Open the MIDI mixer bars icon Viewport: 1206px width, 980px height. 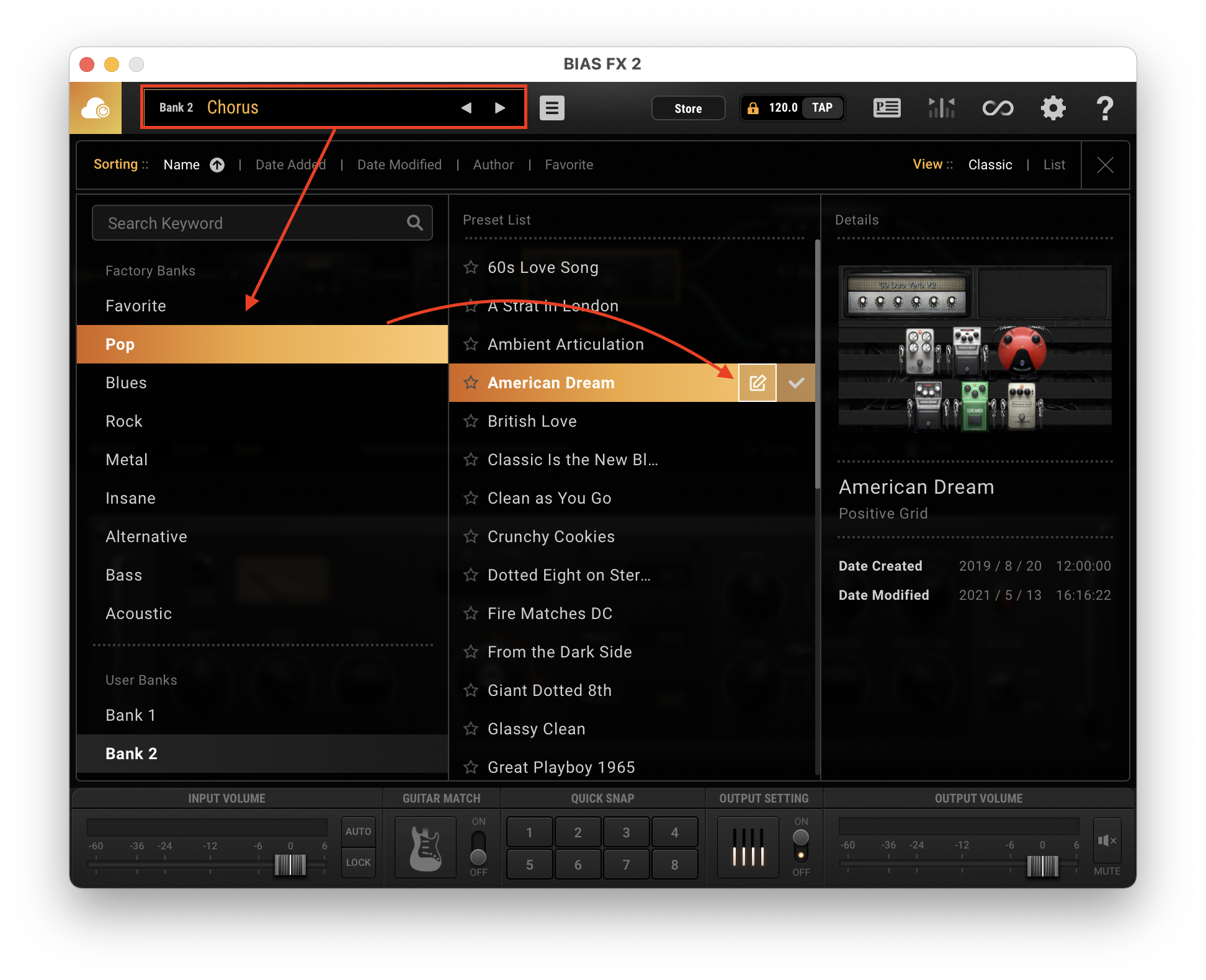[x=941, y=108]
